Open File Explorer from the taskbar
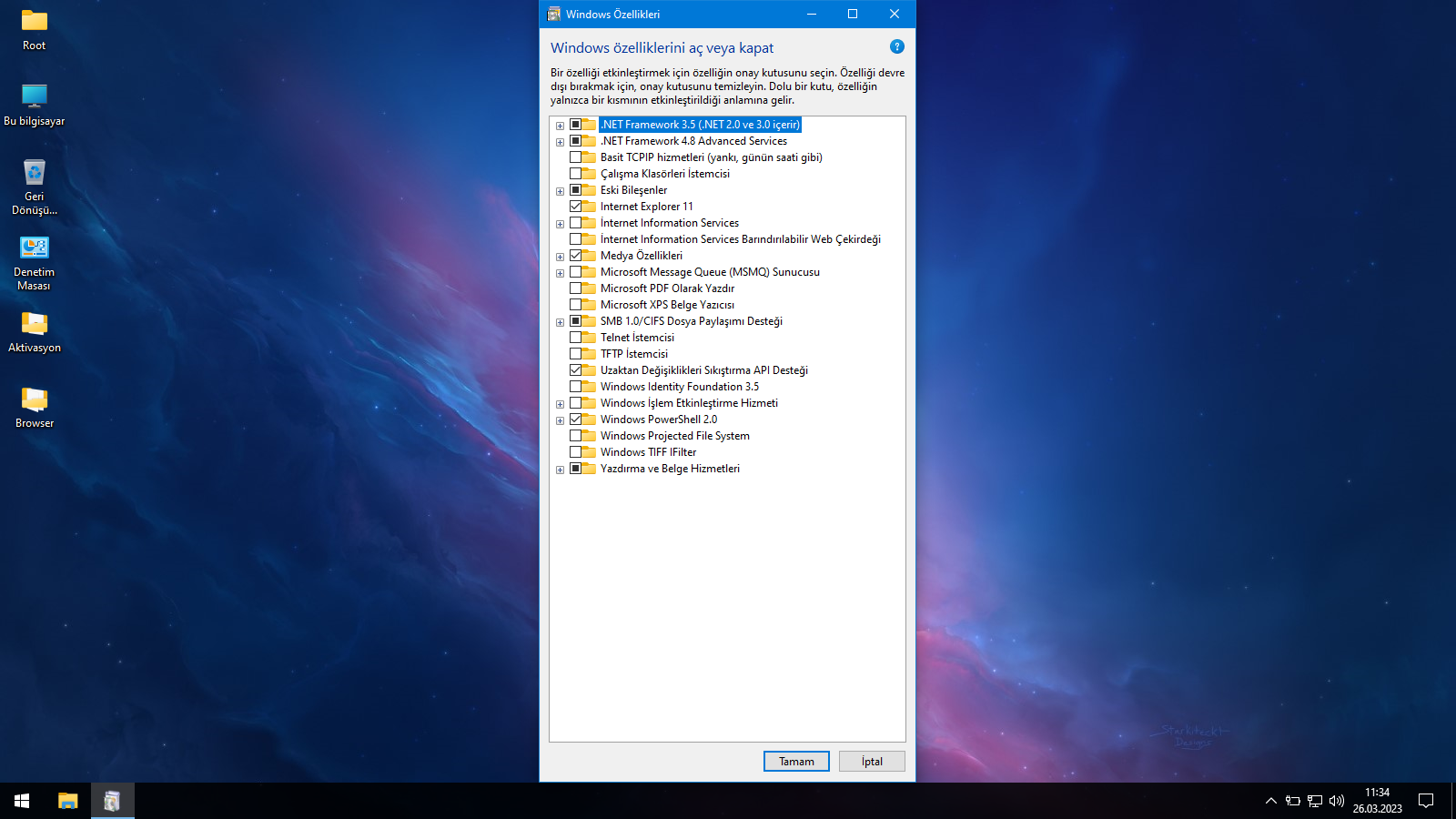The image size is (1456, 819). tap(68, 801)
